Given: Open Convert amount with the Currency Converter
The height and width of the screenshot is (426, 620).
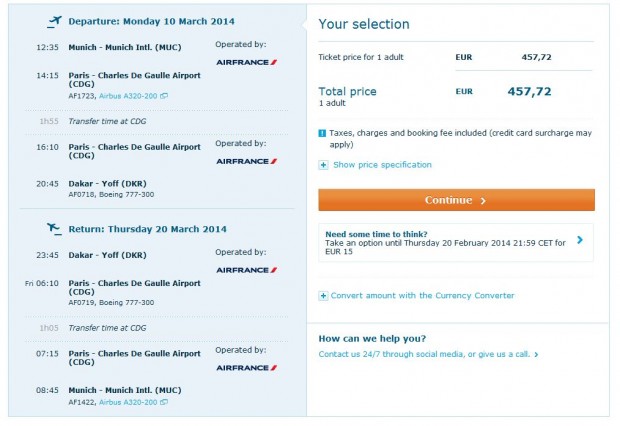Looking at the screenshot, I should click(x=422, y=296).
